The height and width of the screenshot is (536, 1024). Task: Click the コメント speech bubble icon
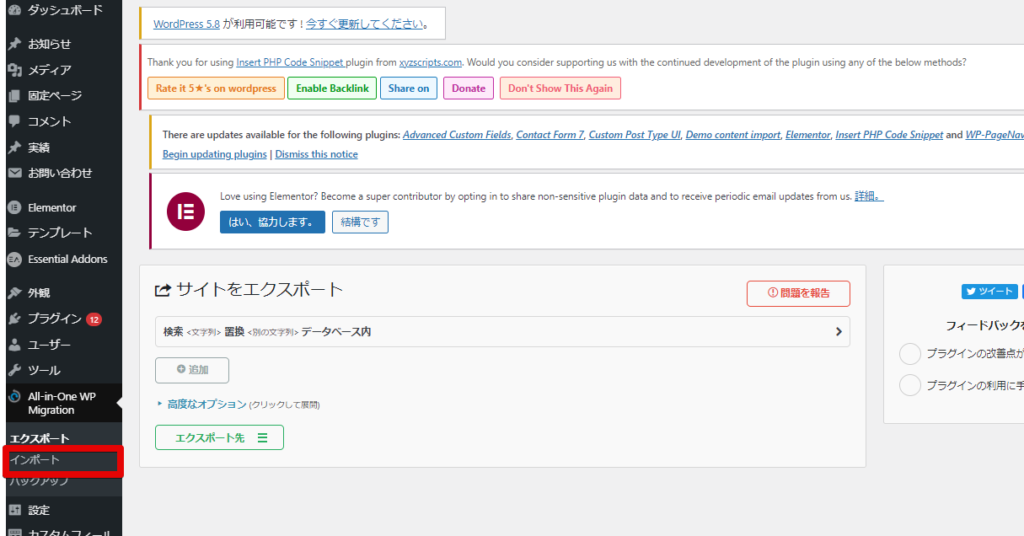coord(14,121)
